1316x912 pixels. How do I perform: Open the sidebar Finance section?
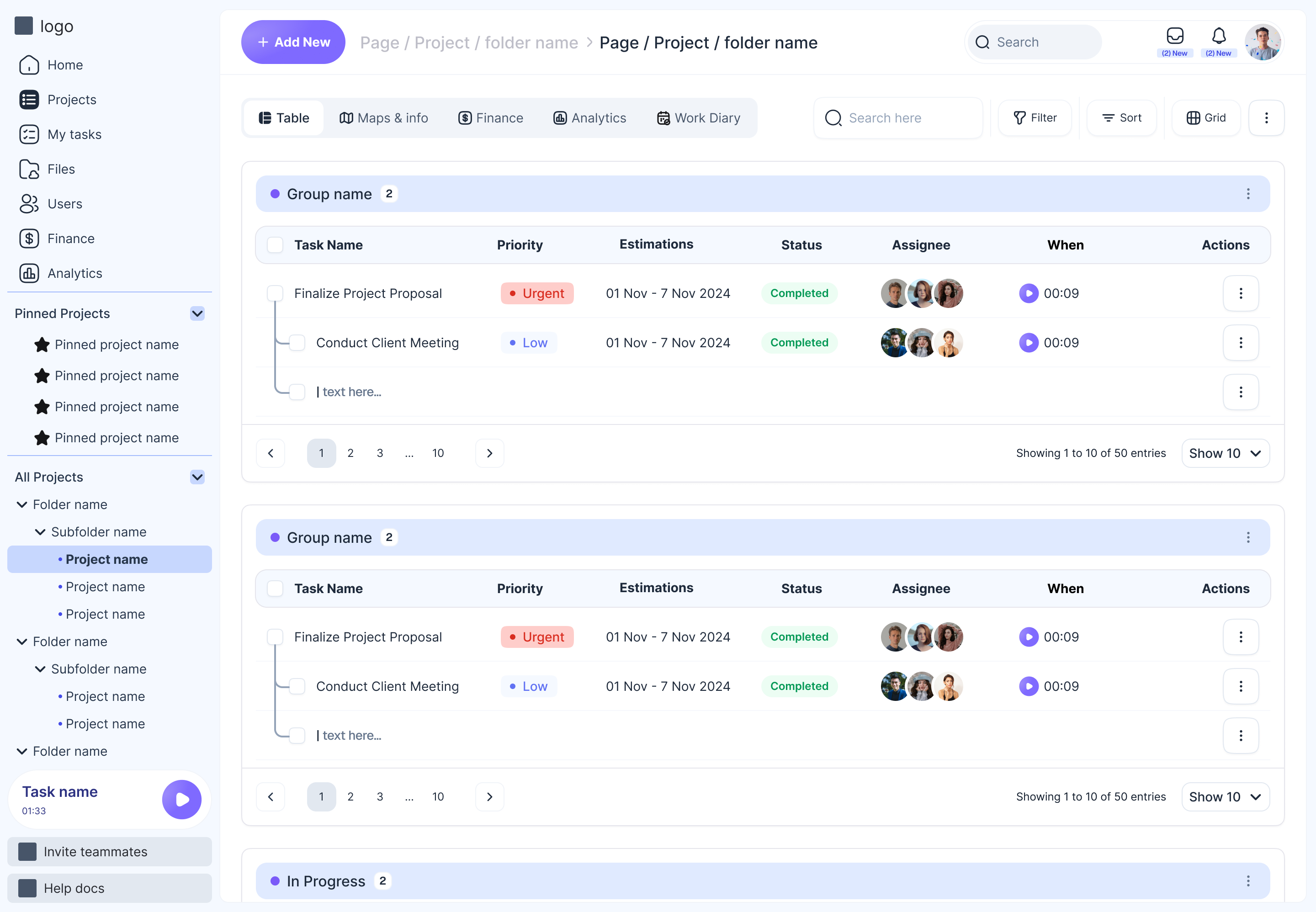[x=57, y=239]
